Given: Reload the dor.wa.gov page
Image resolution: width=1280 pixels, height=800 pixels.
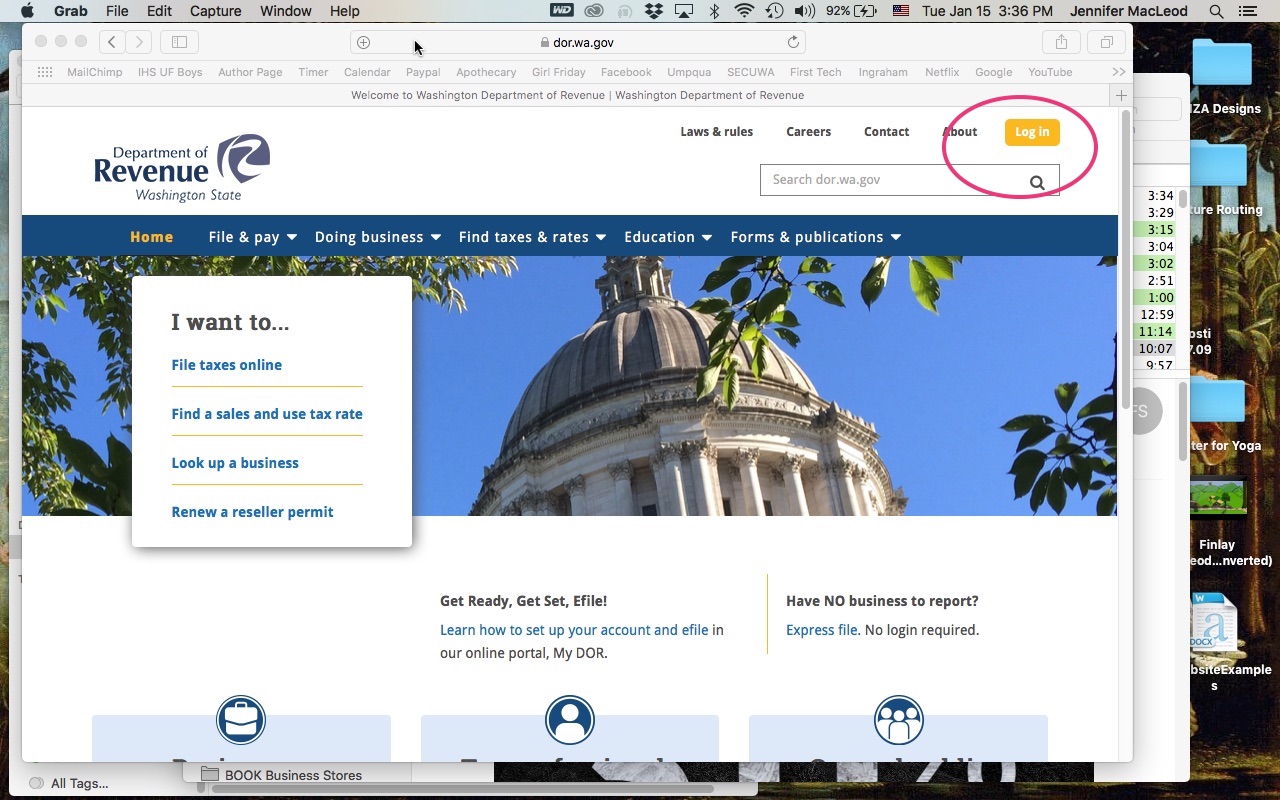Looking at the screenshot, I should 793,42.
